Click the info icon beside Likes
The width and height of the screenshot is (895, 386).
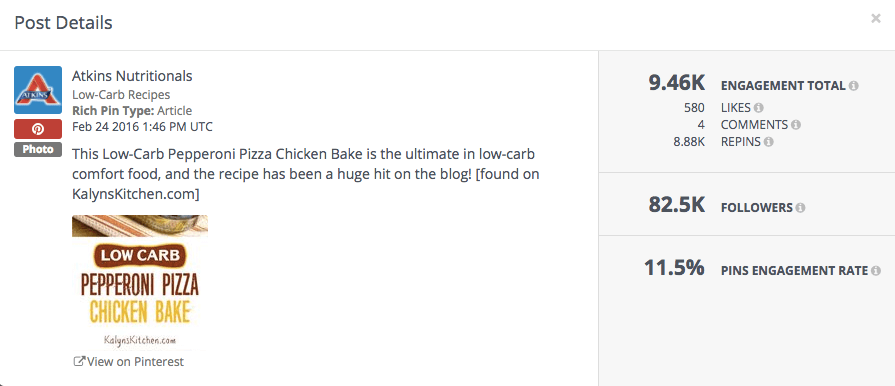click(x=759, y=107)
